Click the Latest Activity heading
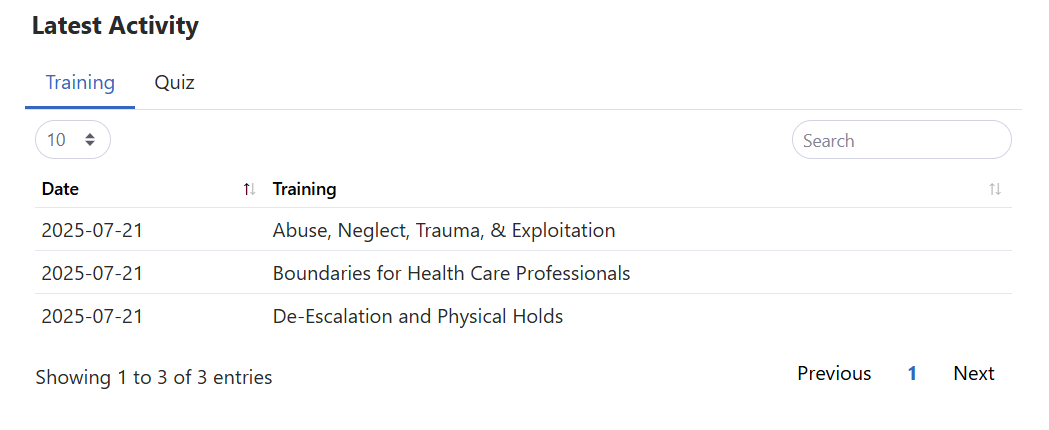This screenshot has height=430, width=1049. coord(115,27)
